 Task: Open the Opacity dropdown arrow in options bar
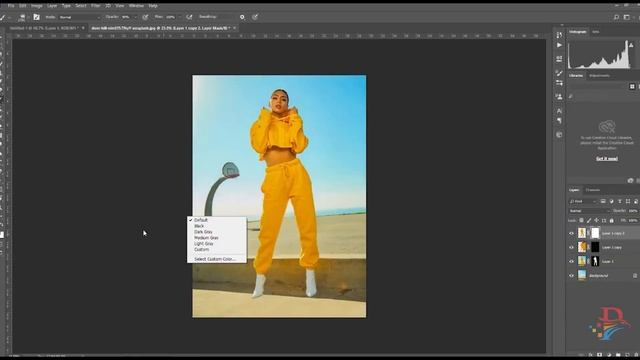coord(136,17)
